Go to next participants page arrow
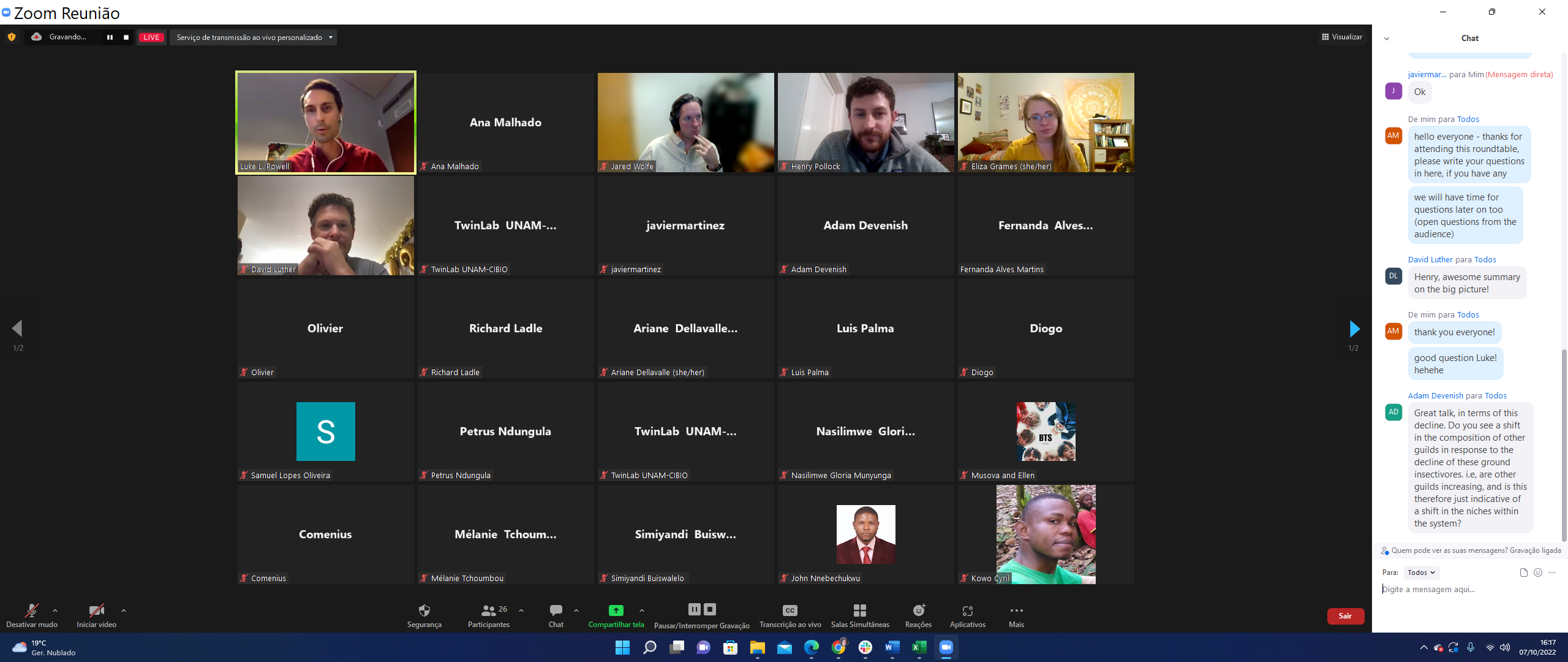Viewport: 1568px width, 662px height. click(x=1355, y=329)
